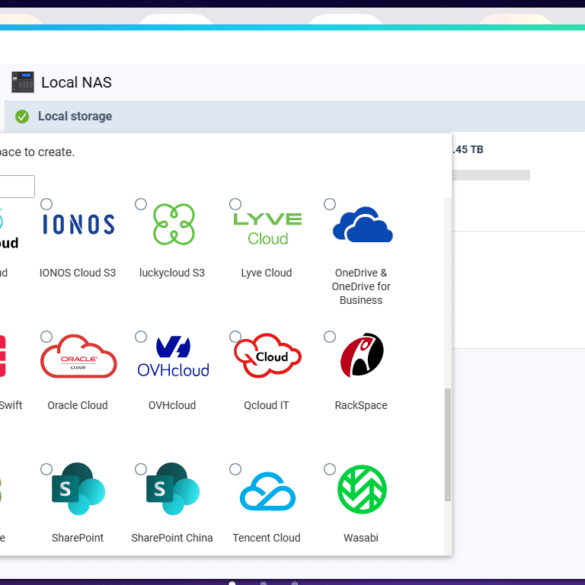Click the Oracle Cloud label
The height and width of the screenshot is (585, 585).
click(78, 405)
